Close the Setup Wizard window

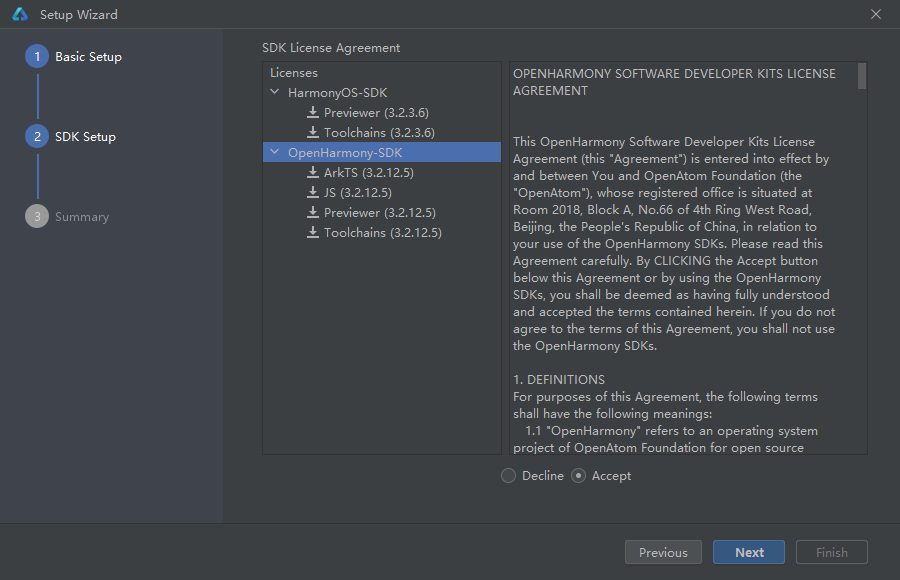[x=876, y=14]
